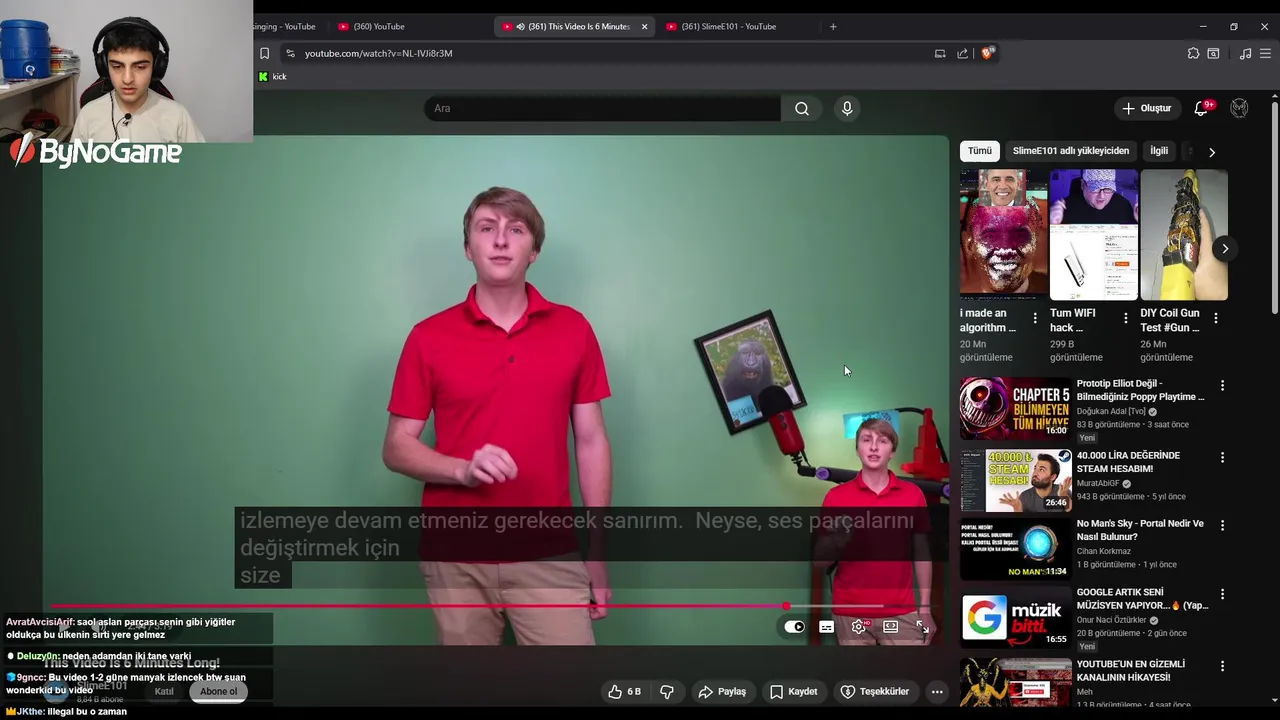
Task: Dislike the video thumbs down
Action: [x=667, y=691]
